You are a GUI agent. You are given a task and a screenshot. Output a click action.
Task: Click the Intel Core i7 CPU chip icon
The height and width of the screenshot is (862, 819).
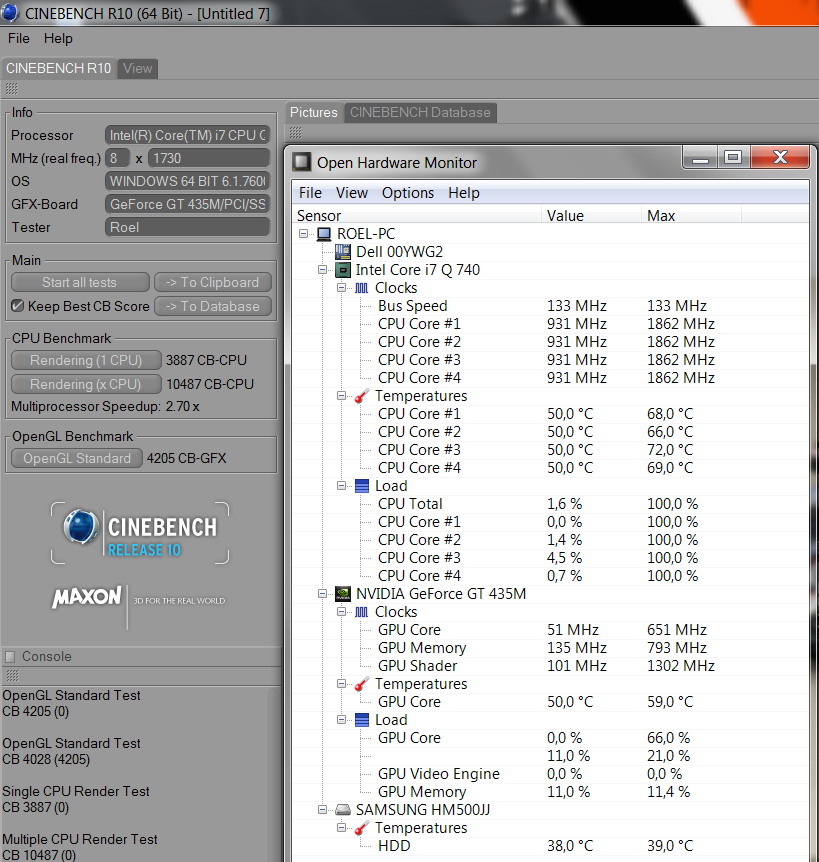pos(343,270)
